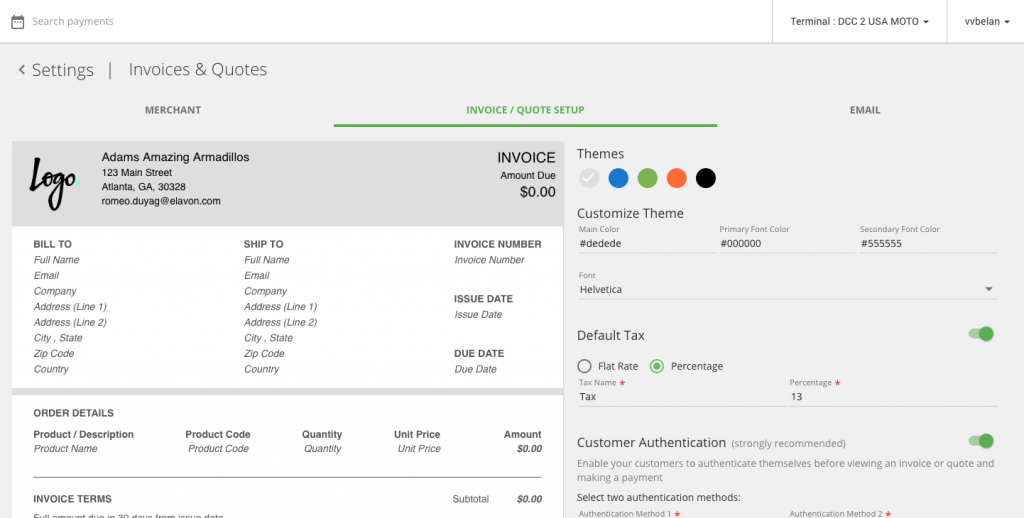Click the Select two authentication methods text
The height and width of the screenshot is (518, 1024).
click(x=658, y=497)
